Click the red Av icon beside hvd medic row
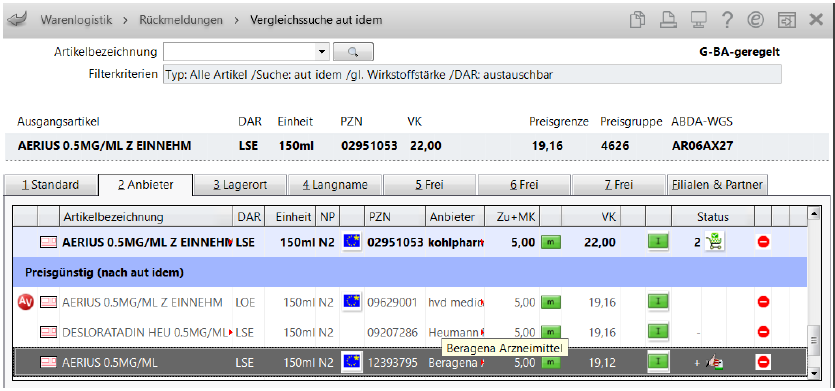Screen dimensions: 835x391 [24, 302]
